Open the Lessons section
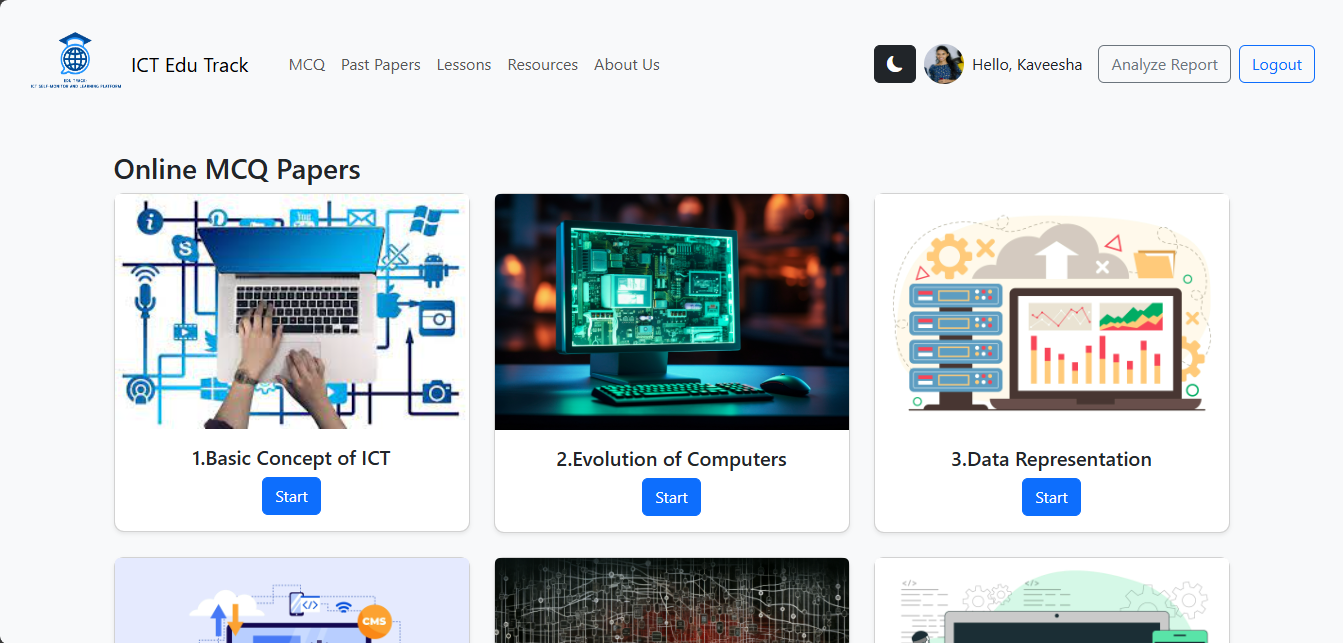Image resolution: width=1343 pixels, height=643 pixels. pos(464,65)
